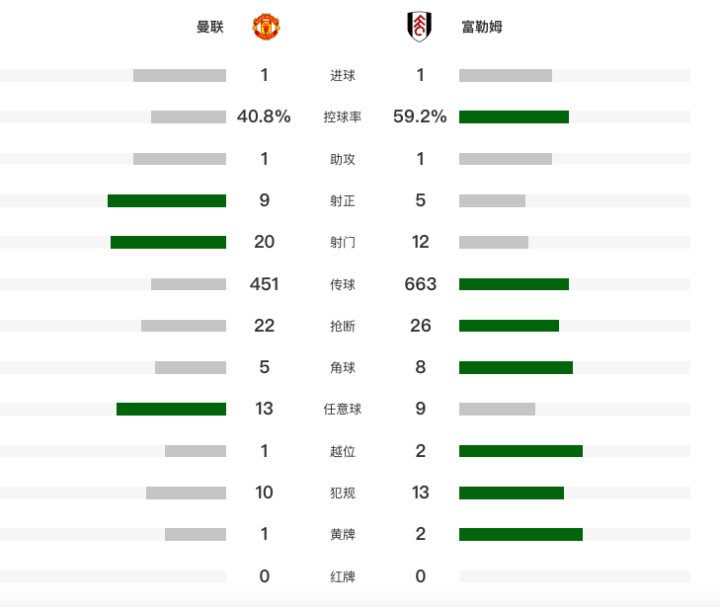This screenshot has height=607, width=720.
Task: Click Fulham's green fouls bar
Action: [512, 493]
